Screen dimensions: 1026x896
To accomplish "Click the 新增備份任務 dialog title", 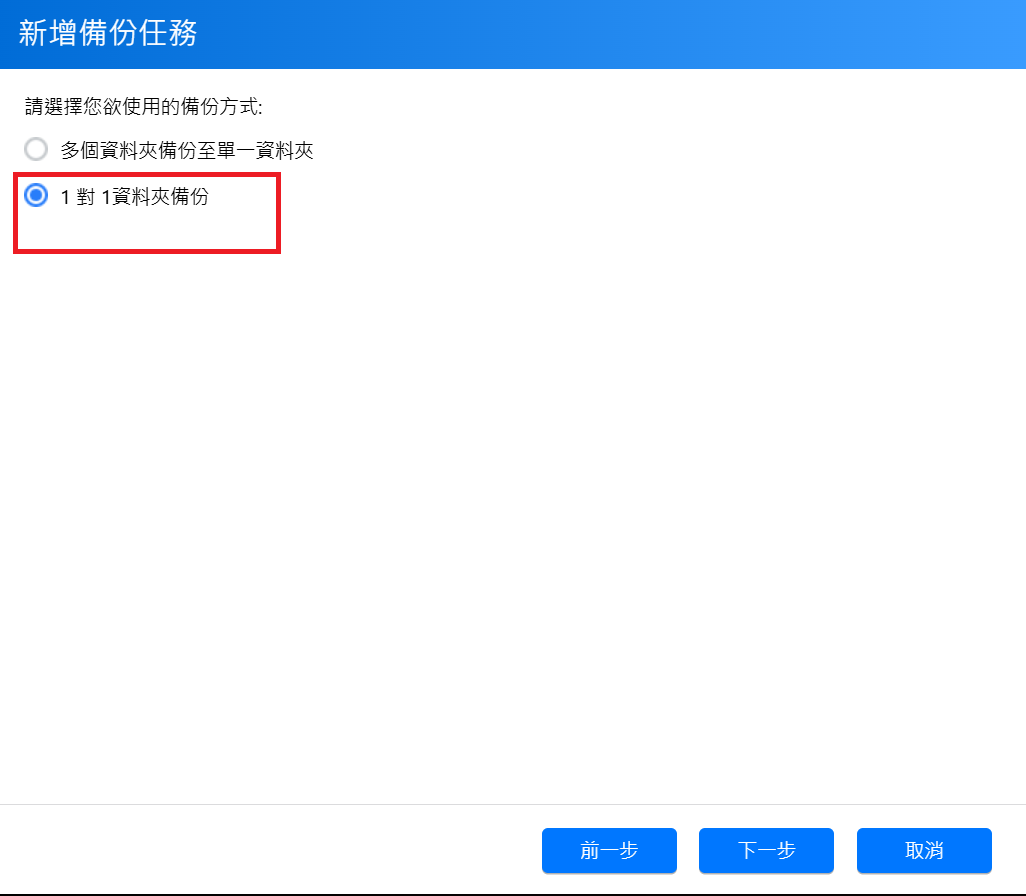I will coord(107,33).
